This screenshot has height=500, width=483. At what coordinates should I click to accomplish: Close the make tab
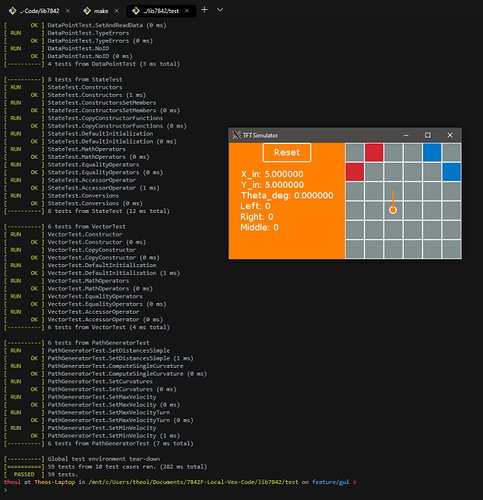coord(117,11)
